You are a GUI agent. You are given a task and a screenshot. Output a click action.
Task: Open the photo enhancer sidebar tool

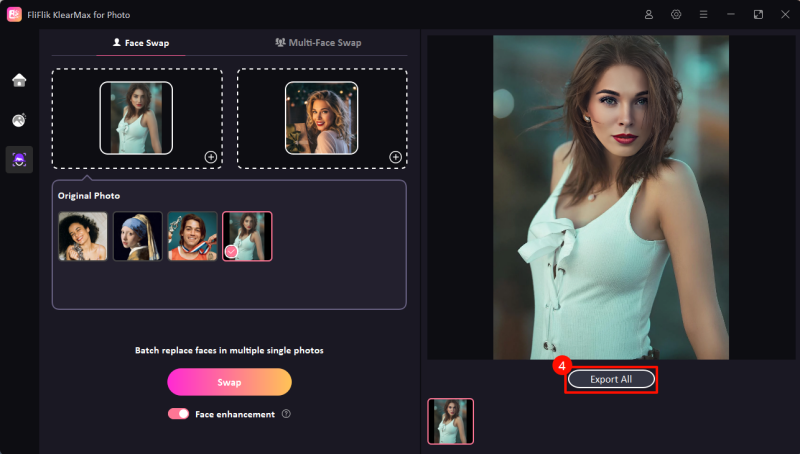pyautogui.click(x=19, y=120)
